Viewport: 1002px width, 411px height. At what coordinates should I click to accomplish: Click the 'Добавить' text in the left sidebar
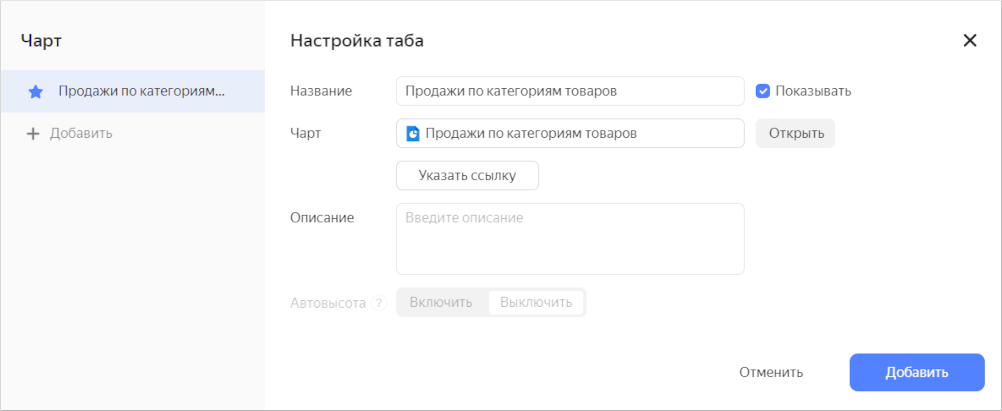pyautogui.click(x=81, y=134)
